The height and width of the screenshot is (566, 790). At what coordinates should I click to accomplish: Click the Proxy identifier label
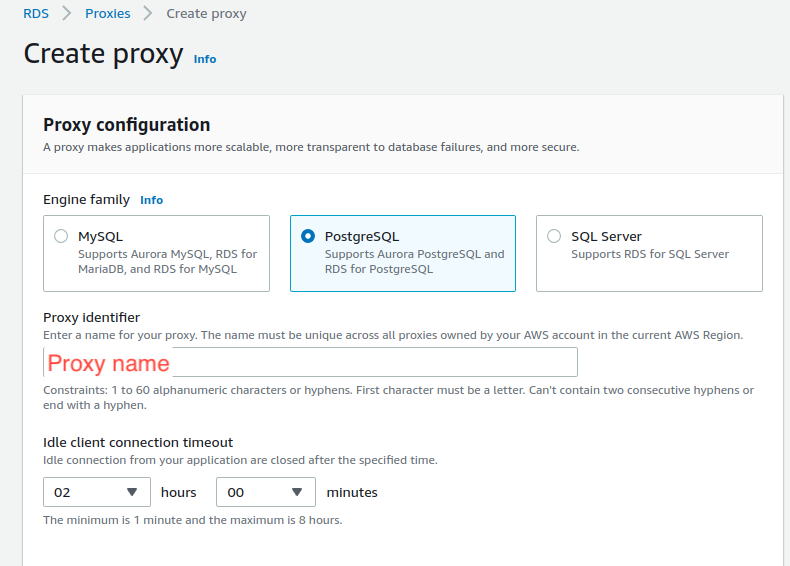point(91,318)
